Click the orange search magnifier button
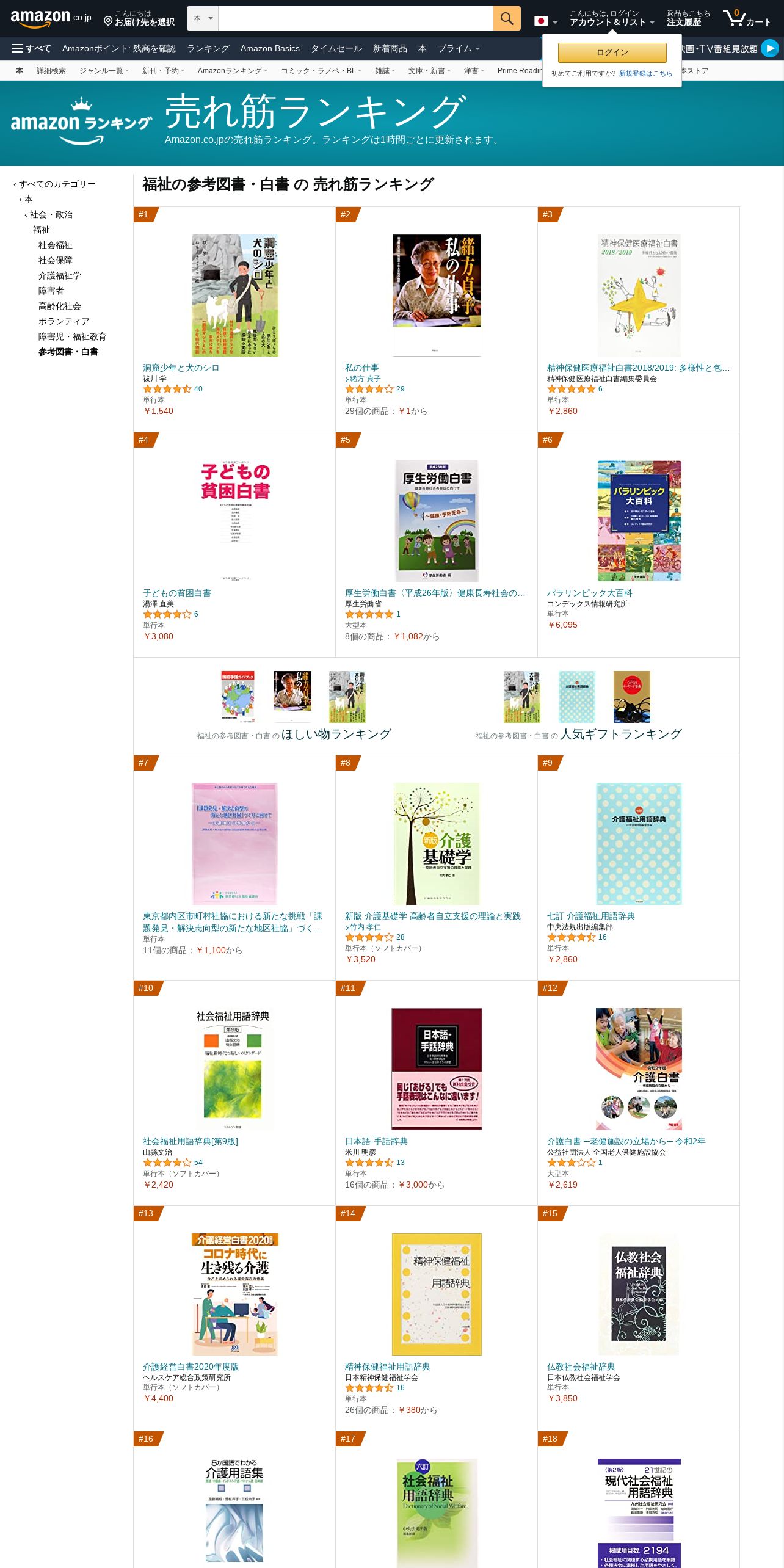Viewport: 784px width, 1568px height. coord(507,18)
